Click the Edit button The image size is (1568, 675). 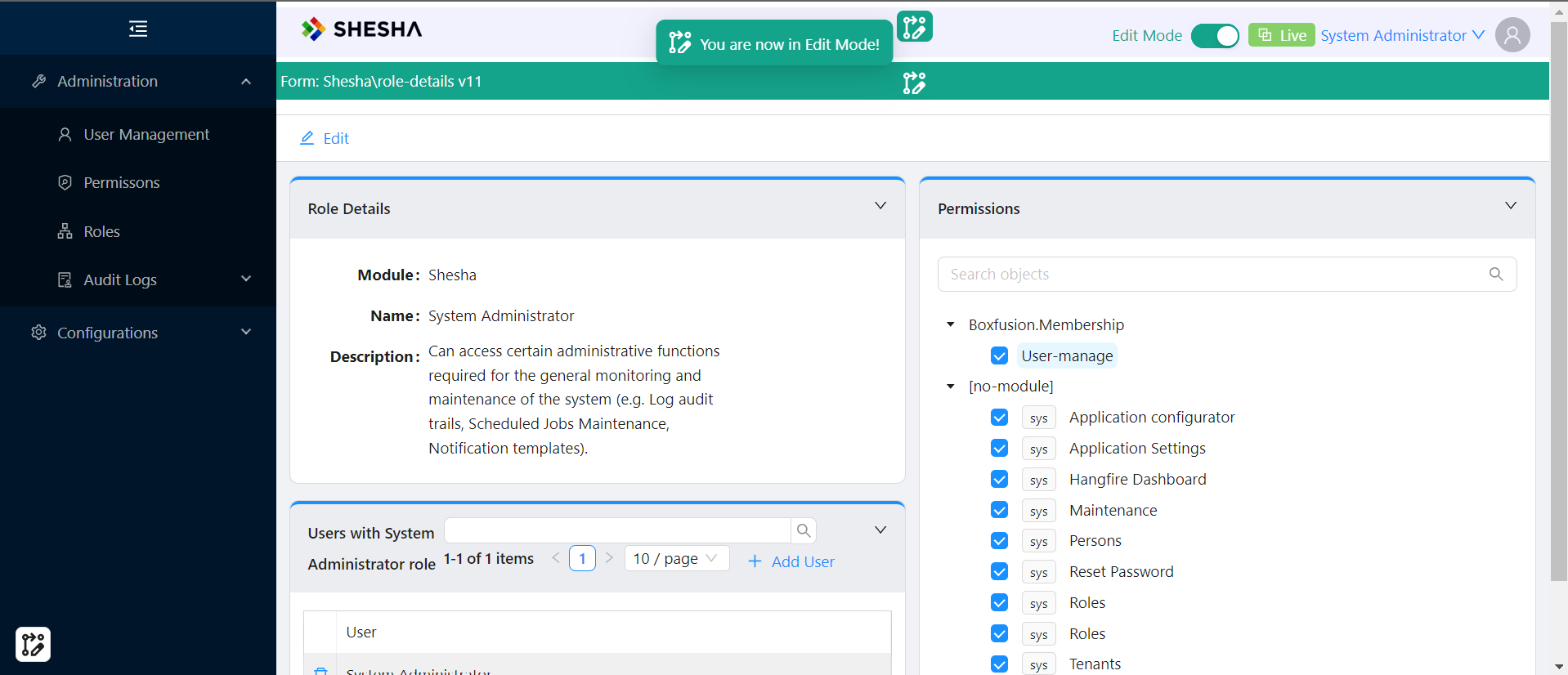(x=325, y=139)
